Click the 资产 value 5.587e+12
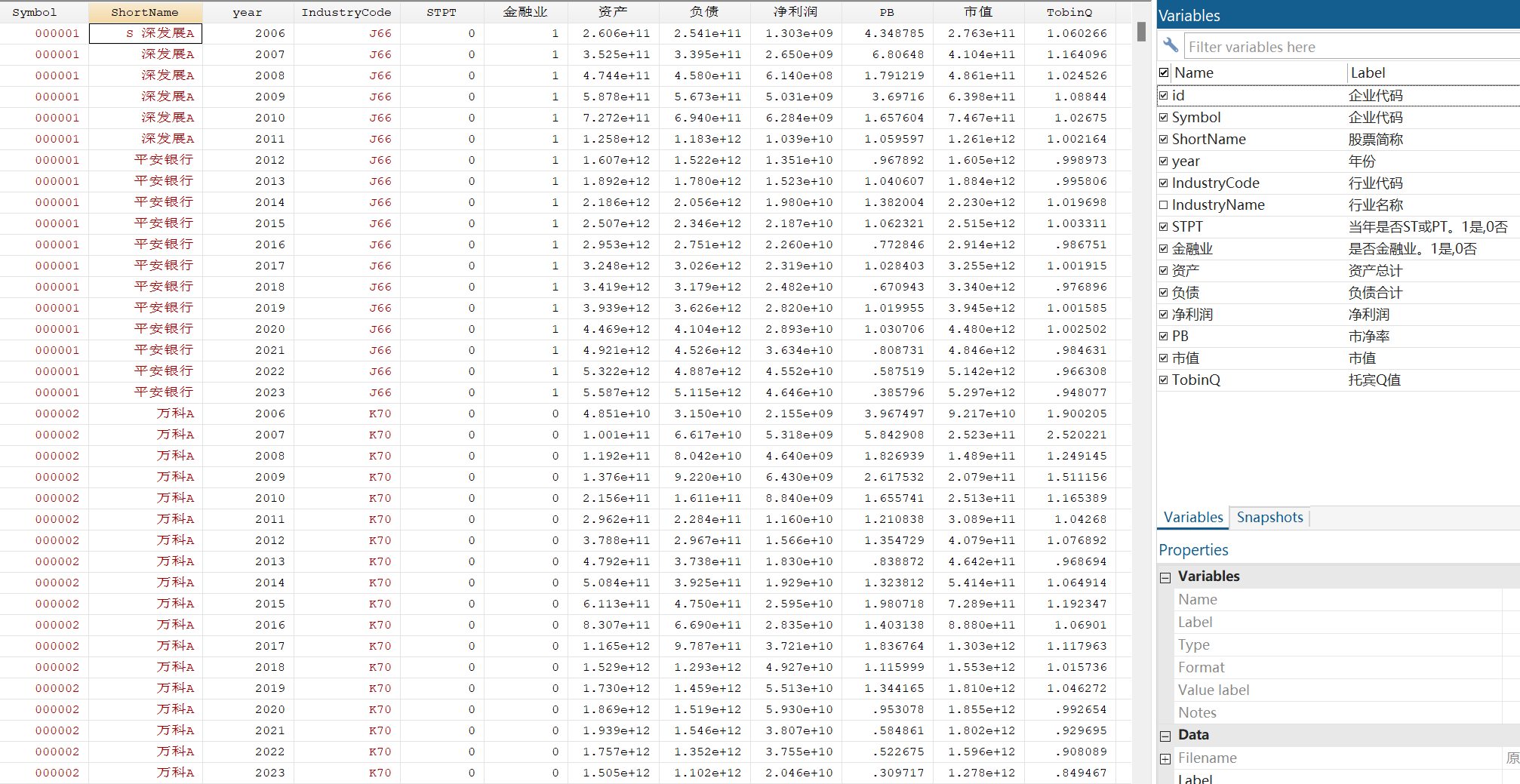This screenshot has height=784, width=1520. (613, 392)
